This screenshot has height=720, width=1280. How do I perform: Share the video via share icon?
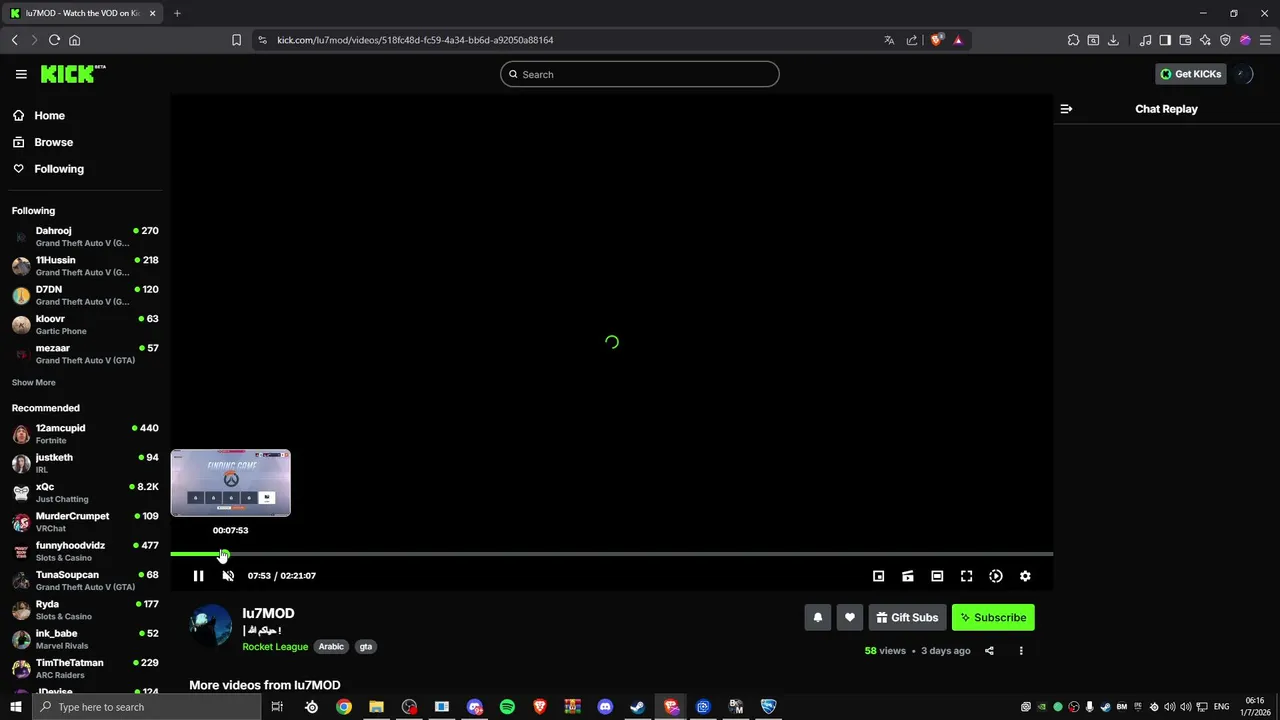tap(989, 651)
